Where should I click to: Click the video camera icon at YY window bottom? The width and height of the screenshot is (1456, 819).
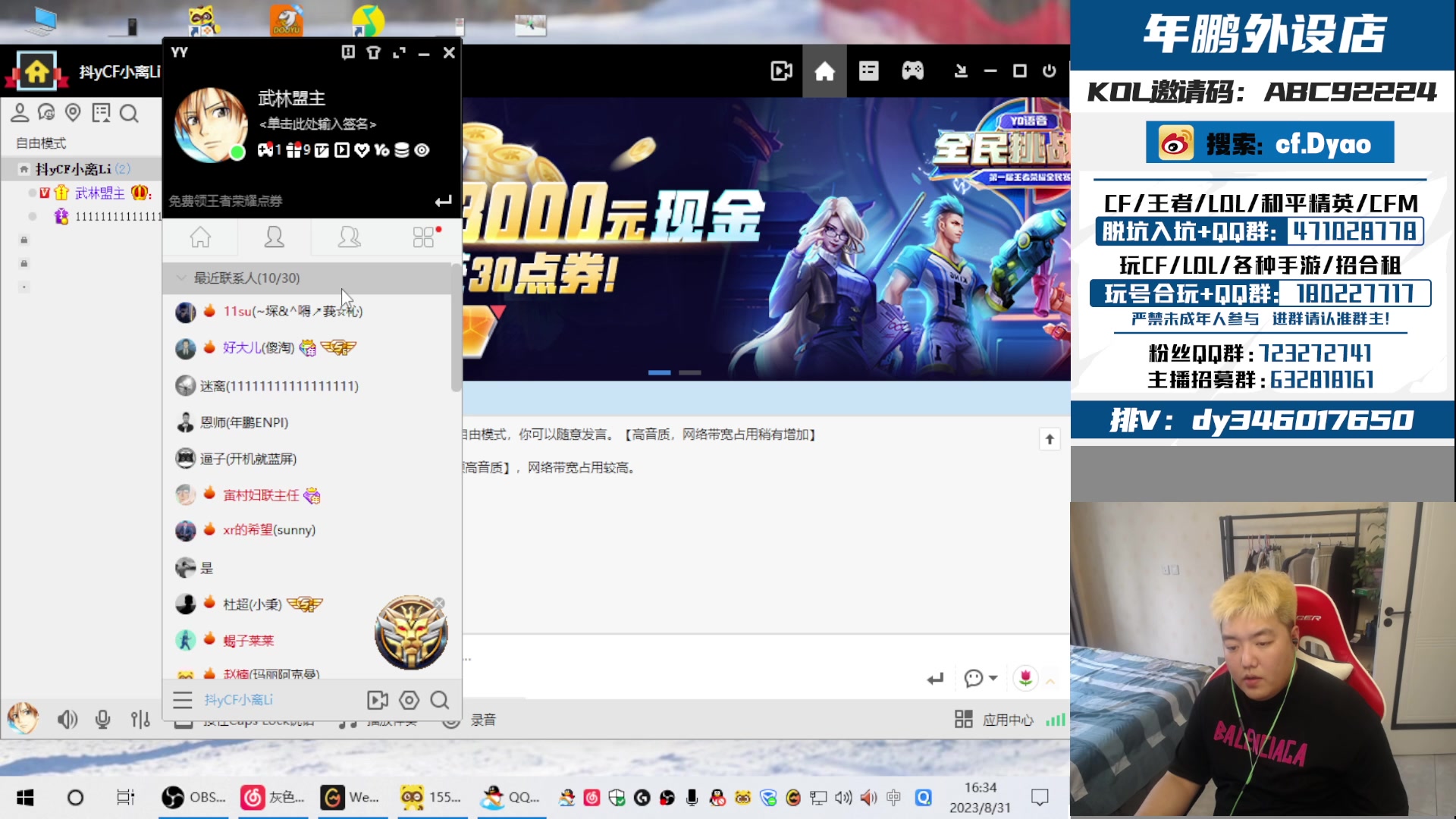coord(377,700)
